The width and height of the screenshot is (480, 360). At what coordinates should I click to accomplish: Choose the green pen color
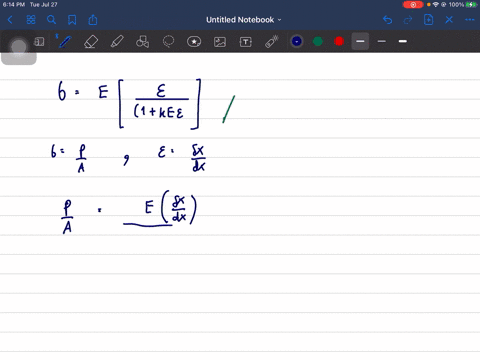pos(318,41)
